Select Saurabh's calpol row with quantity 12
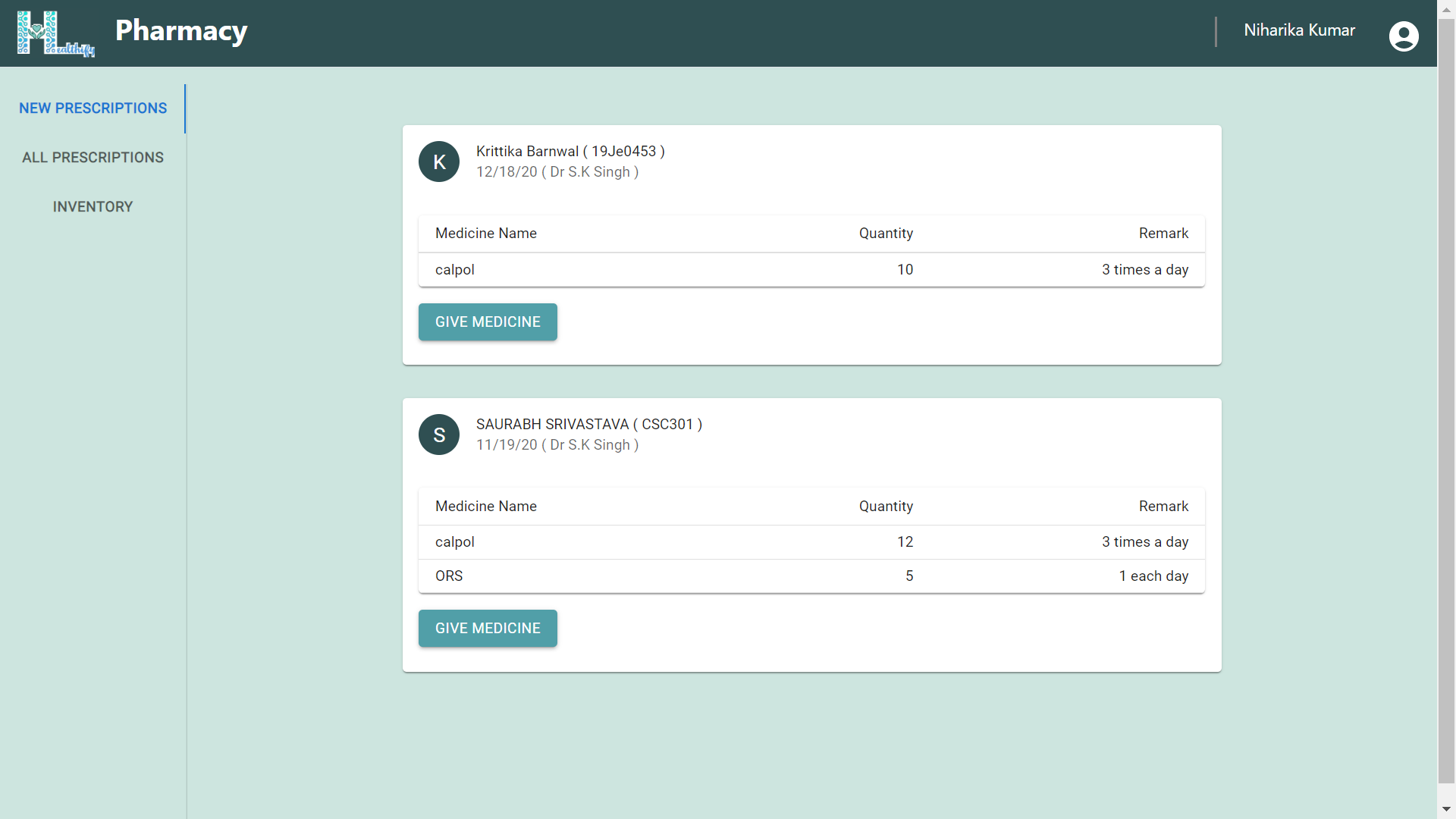The image size is (1456, 819). 811,542
